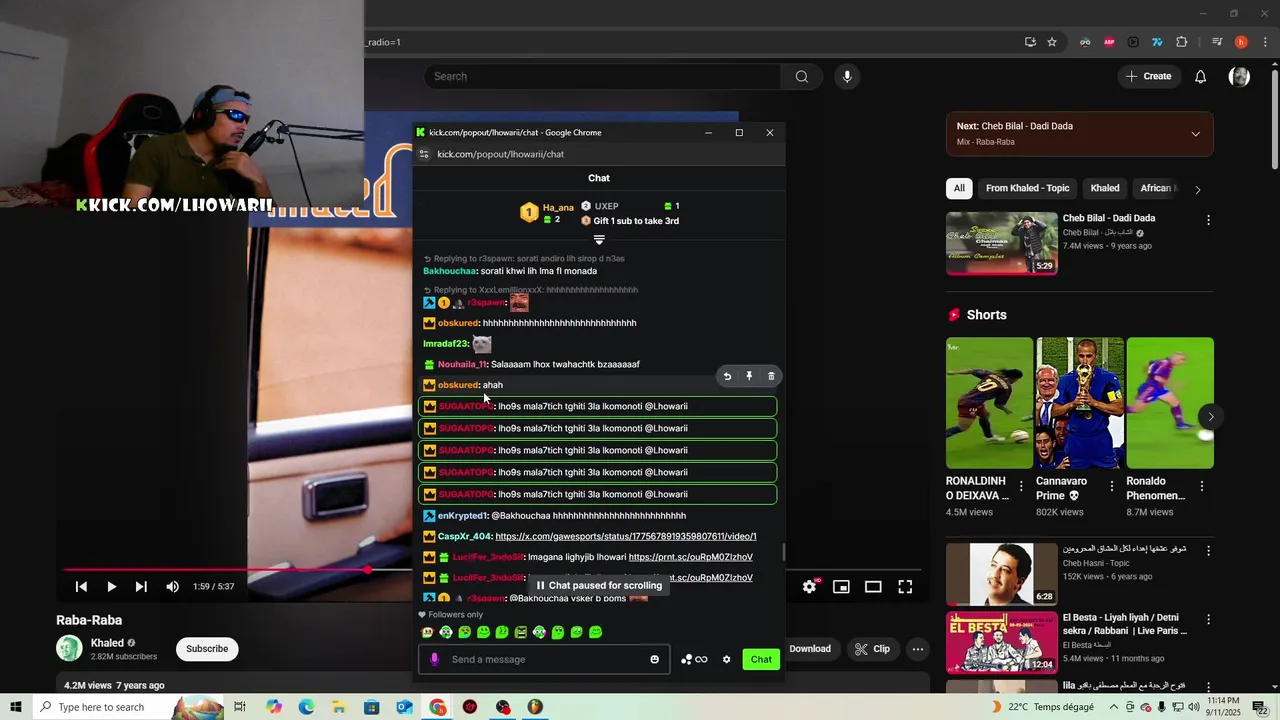Open Kick chat settings gear
Screen dimensions: 1280x720
(x=727, y=660)
